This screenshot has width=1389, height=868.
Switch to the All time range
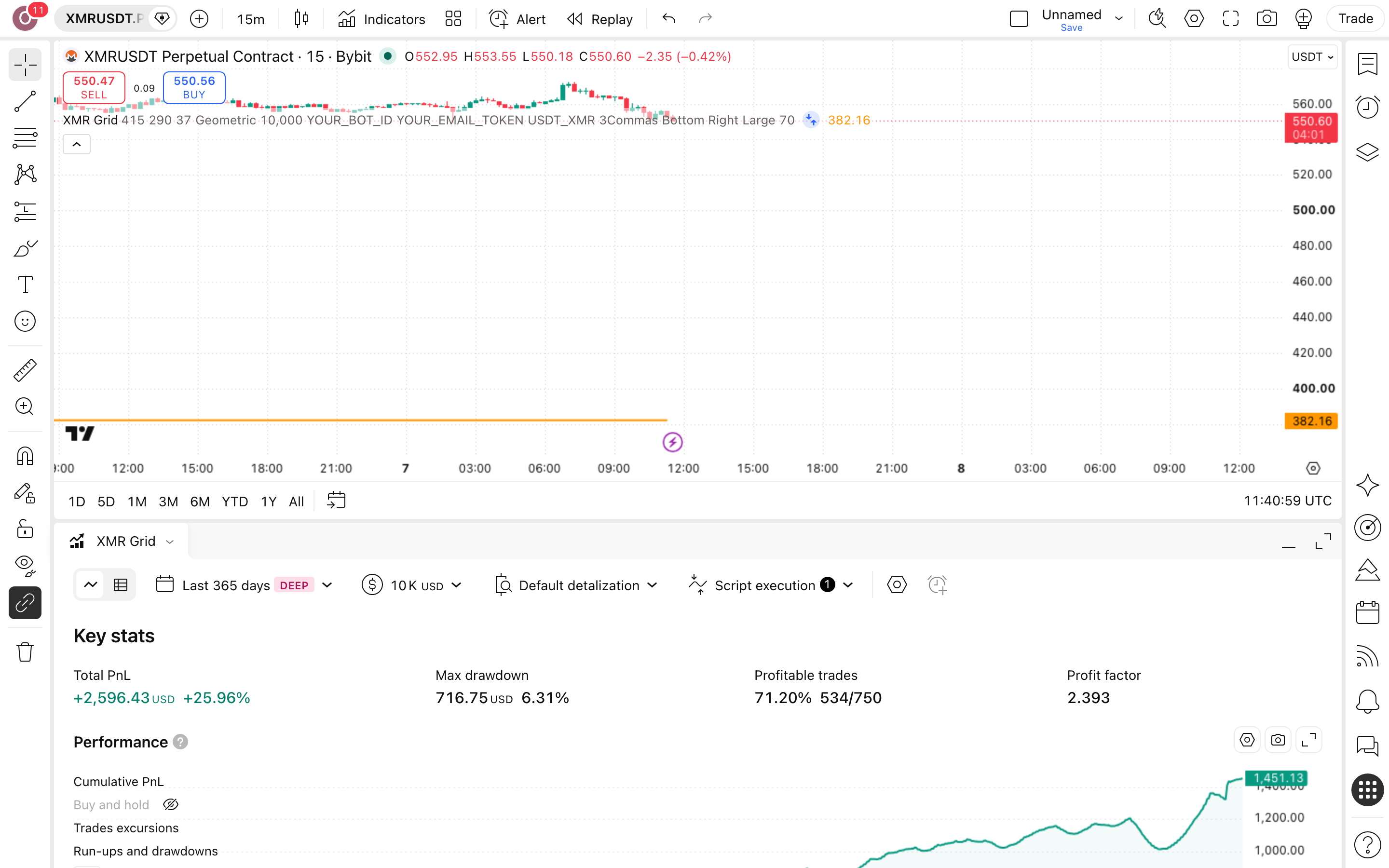296,501
